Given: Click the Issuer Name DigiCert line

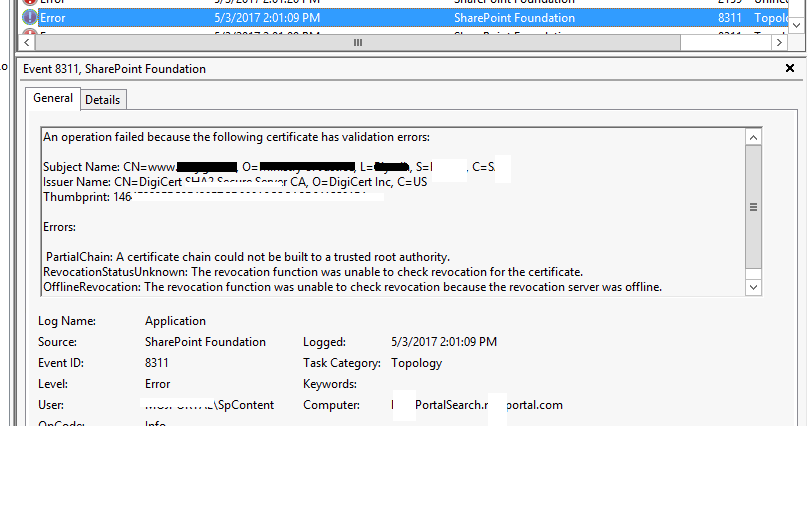Looking at the screenshot, I should [x=235, y=182].
